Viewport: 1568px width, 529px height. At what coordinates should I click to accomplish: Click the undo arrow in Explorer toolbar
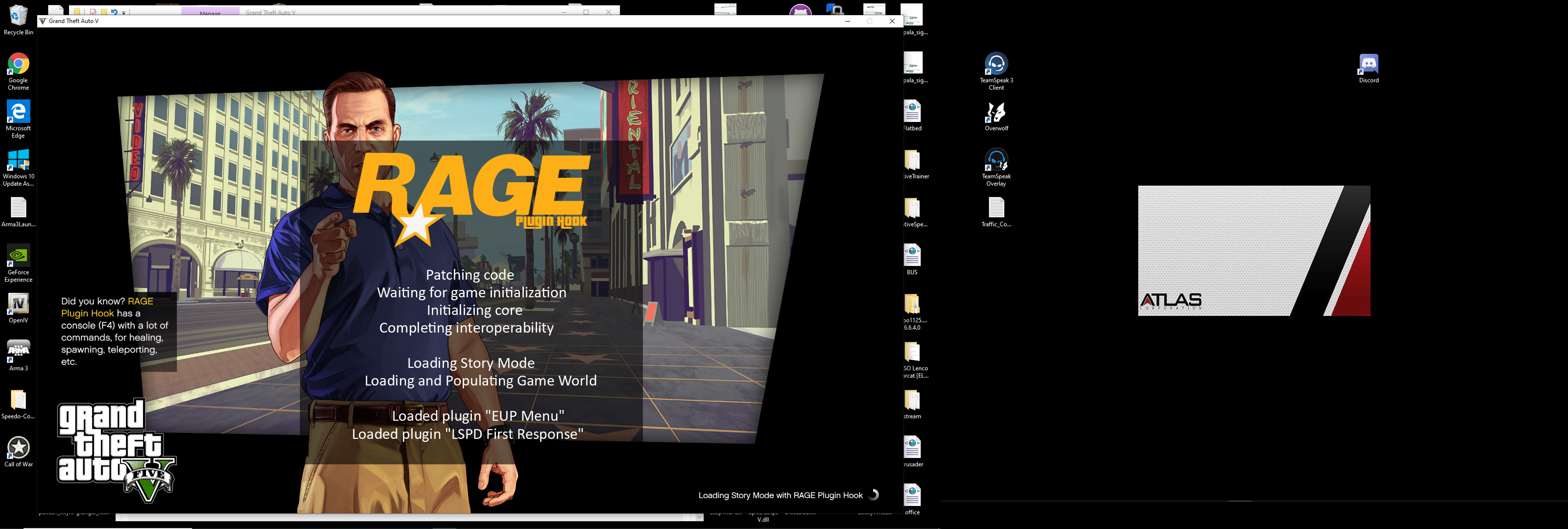click(114, 12)
